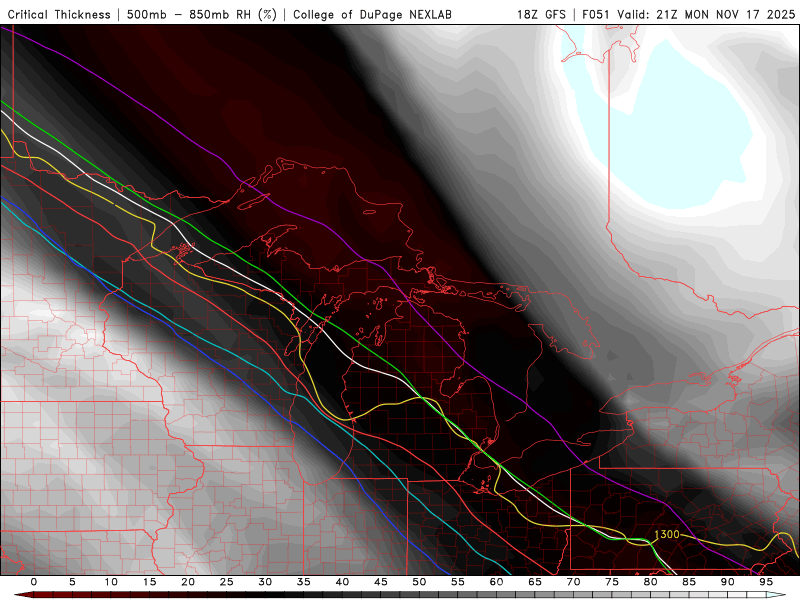Image resolution: width=800 pixels, height=600 pixels.
Task: Click the "80" value on the color scale
Action: pyautogui.click(x=651, y=582)
